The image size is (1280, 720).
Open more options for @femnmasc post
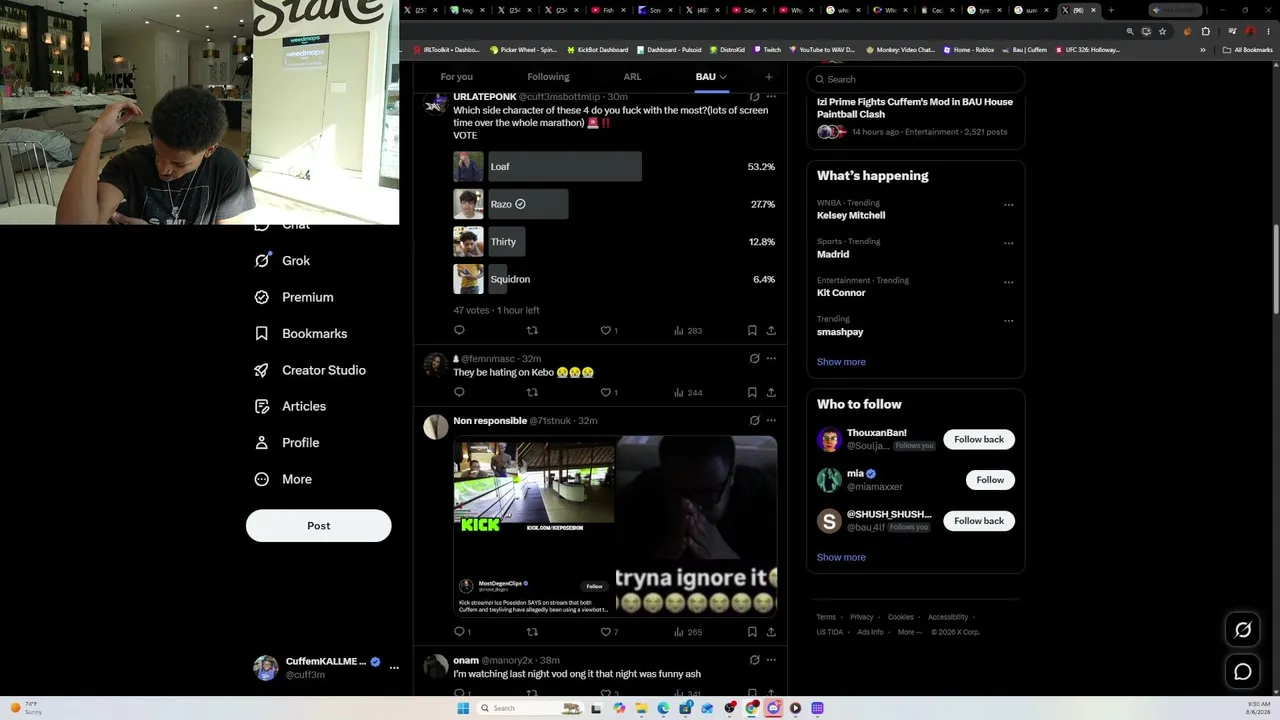pos(771,358)
